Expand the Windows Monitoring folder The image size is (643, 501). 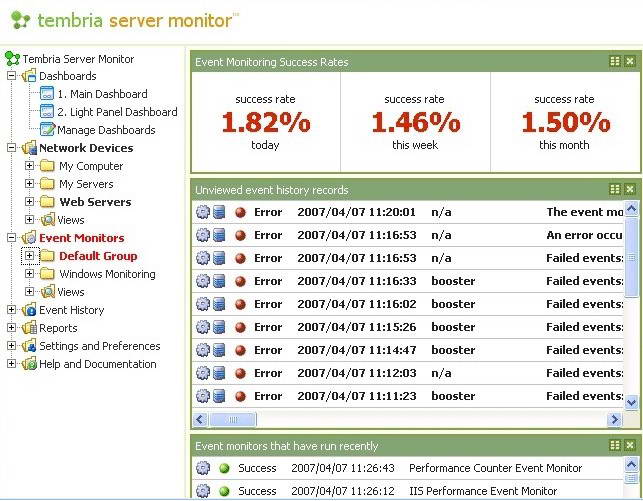[x=29, y=274]
